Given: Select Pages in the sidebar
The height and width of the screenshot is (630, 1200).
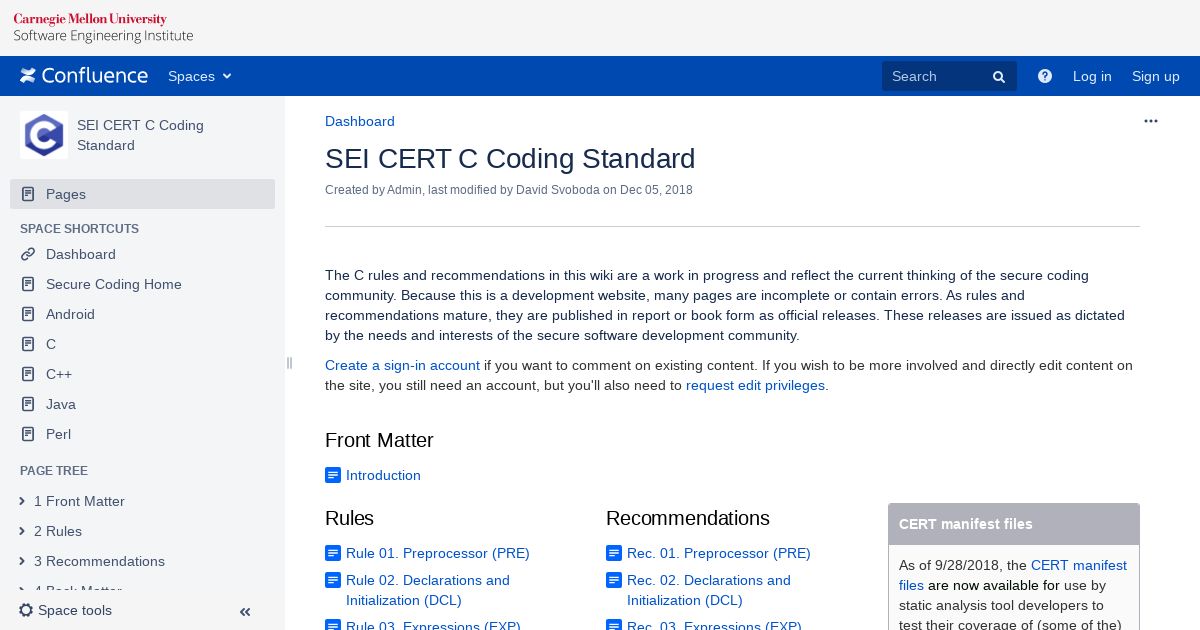Looking at the screenshot, I should (142, 194).
